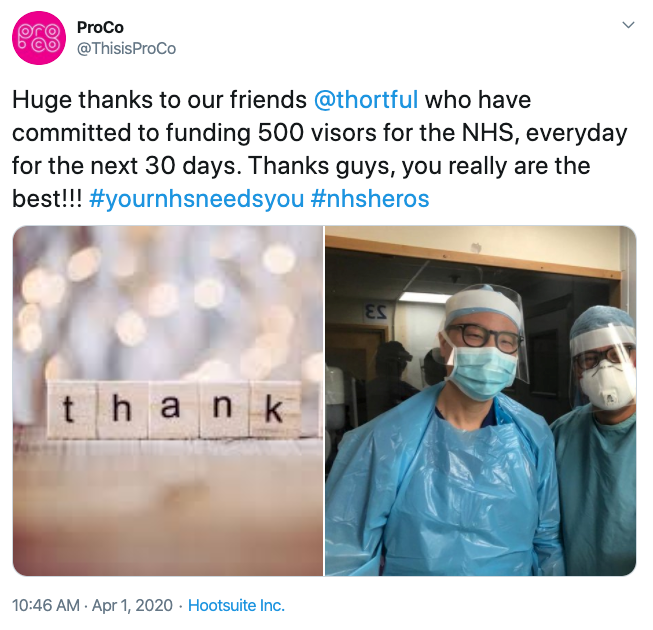Click the blue surgical mask in the photo

point(483,371)
